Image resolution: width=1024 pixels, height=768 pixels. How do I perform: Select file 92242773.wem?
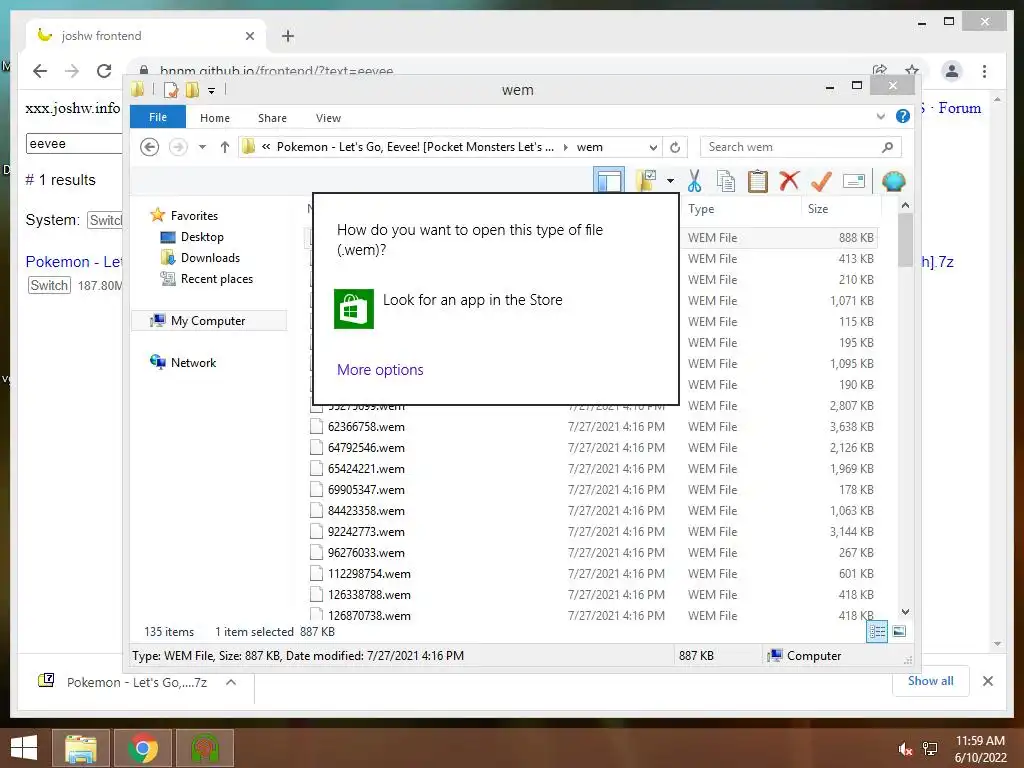[x=366, y=532]
